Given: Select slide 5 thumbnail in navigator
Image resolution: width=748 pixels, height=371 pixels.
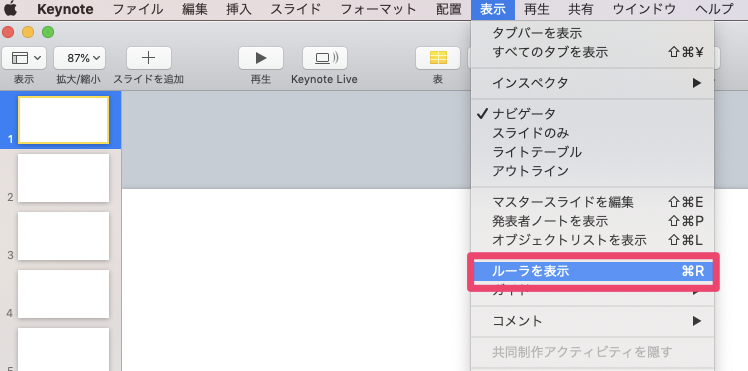Looking at the screenshot, I should [x=63, y=349].
